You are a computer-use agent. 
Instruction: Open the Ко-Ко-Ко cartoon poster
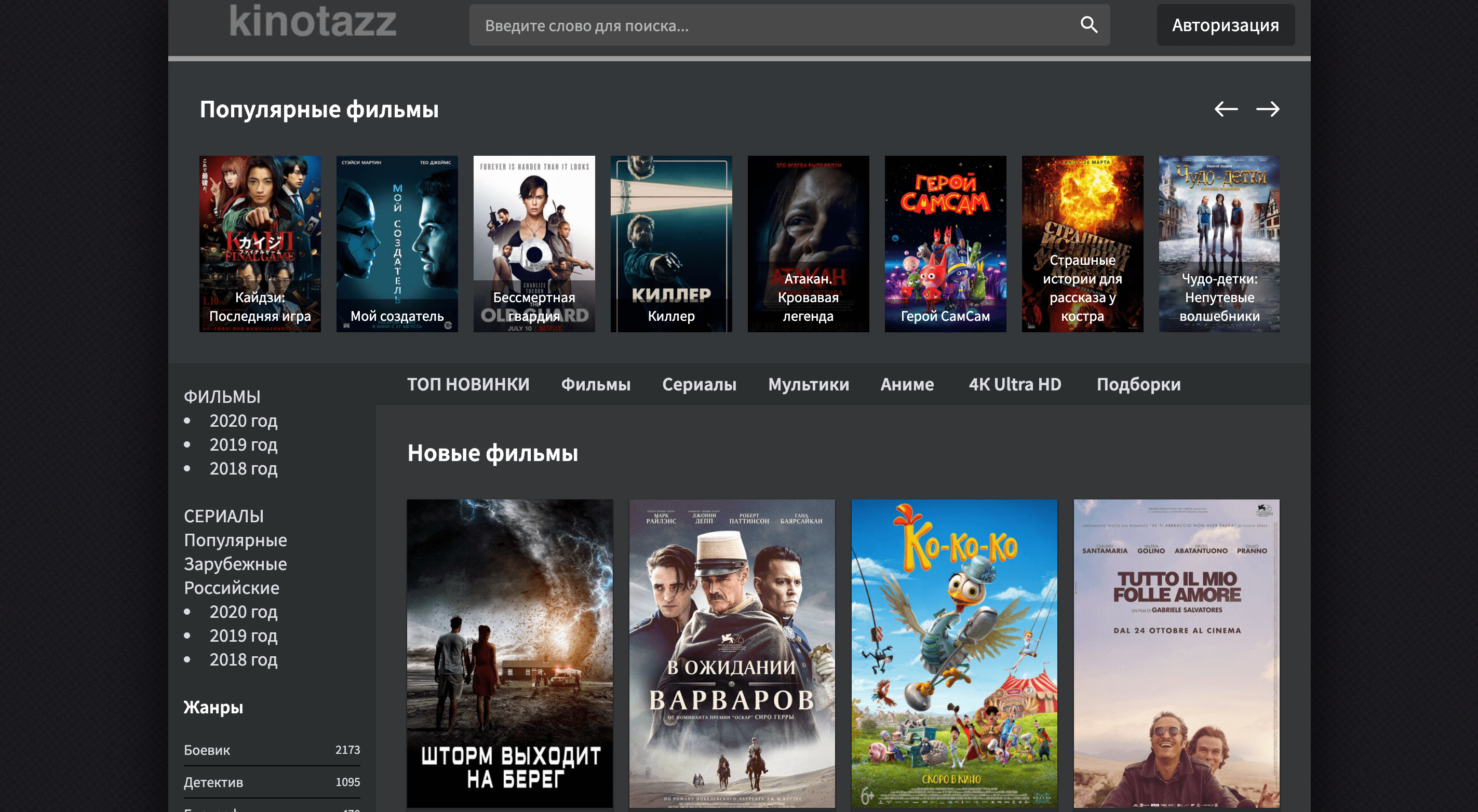(954, 653)
